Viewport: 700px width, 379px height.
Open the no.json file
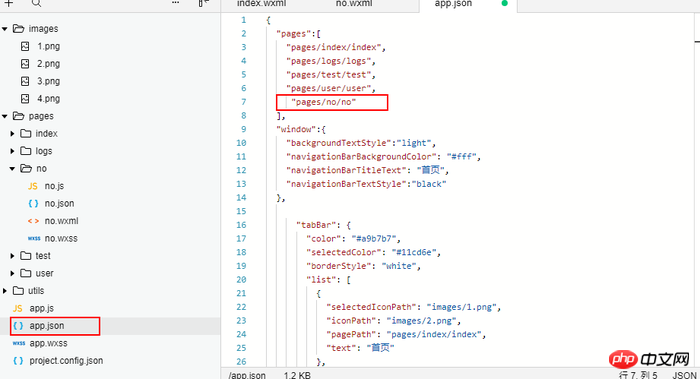(59, 203)
